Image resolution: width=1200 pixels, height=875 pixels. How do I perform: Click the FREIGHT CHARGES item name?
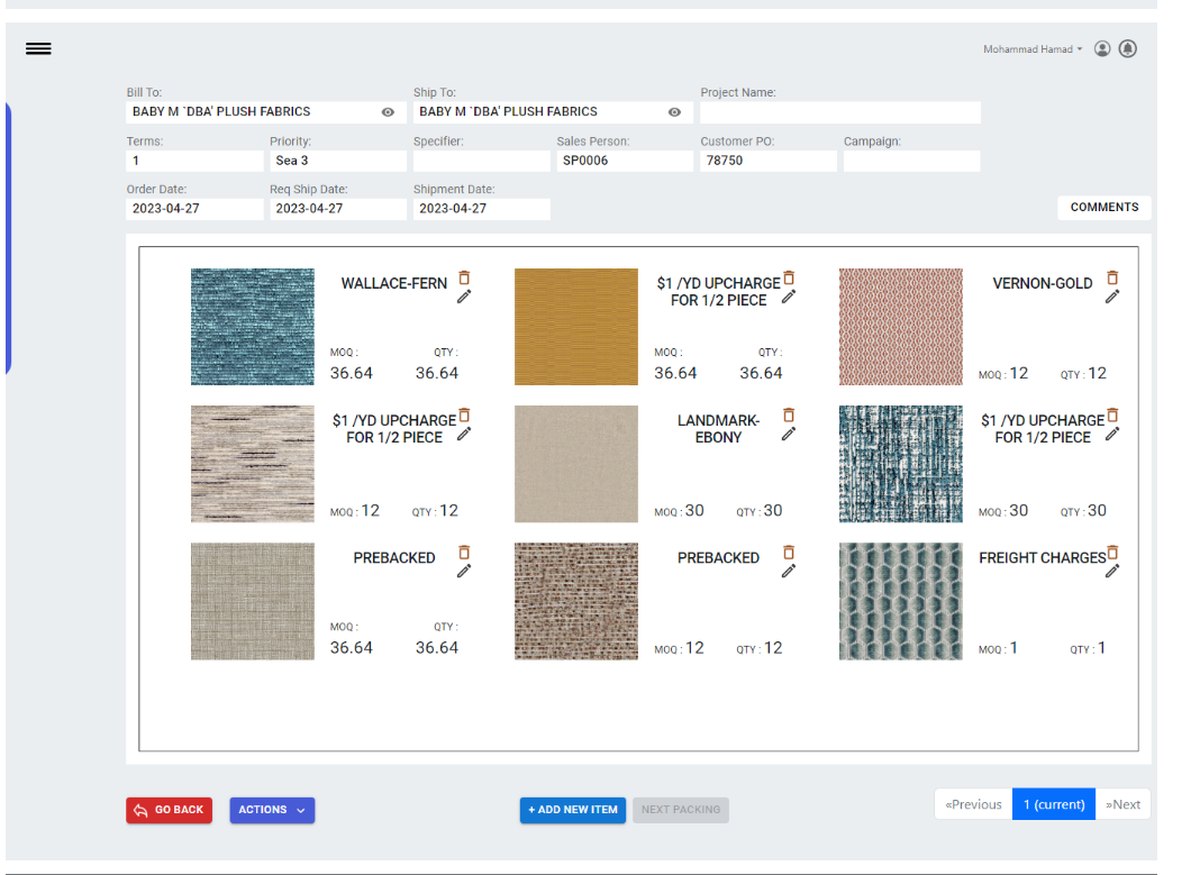(1042, 558)
